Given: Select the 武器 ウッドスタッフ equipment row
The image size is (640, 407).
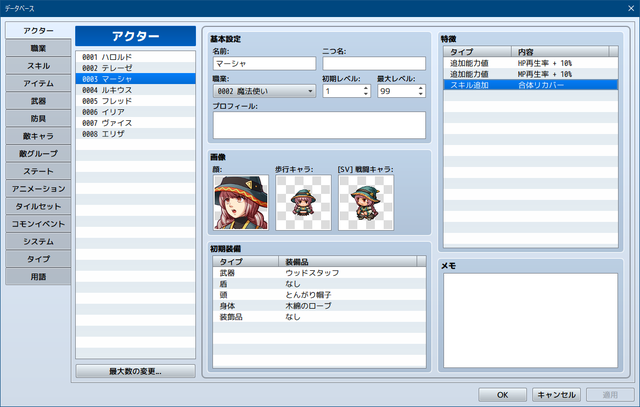Looking at the screenshot, I should 319,273.
